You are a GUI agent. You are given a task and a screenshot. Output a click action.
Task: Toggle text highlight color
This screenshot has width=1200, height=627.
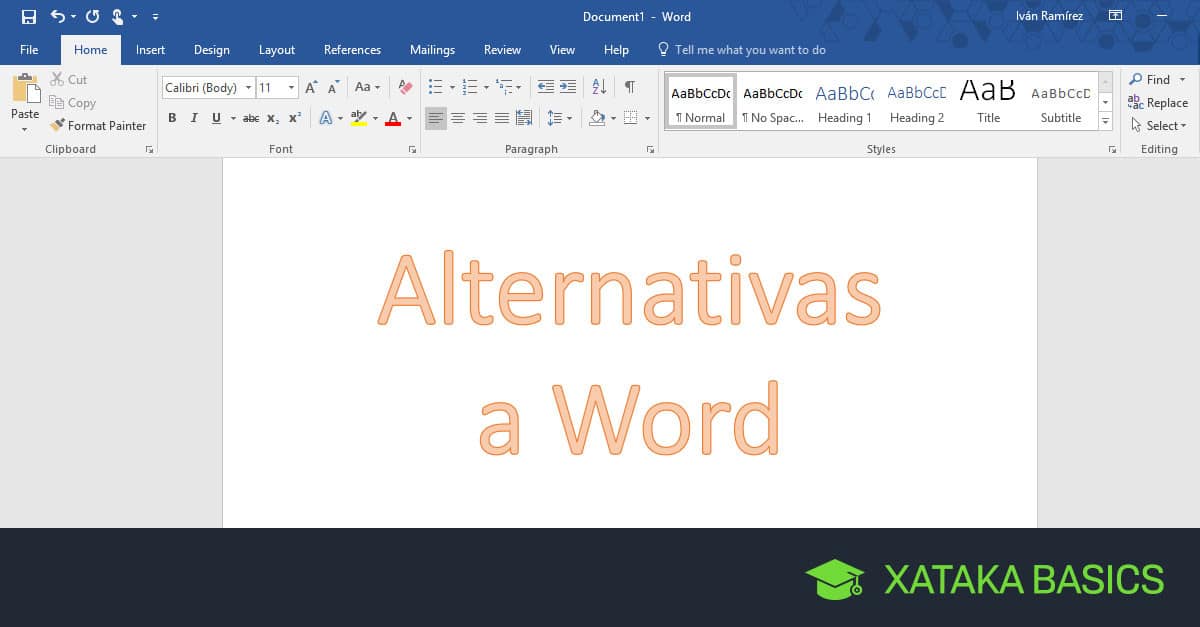click(x=359, y=118)
